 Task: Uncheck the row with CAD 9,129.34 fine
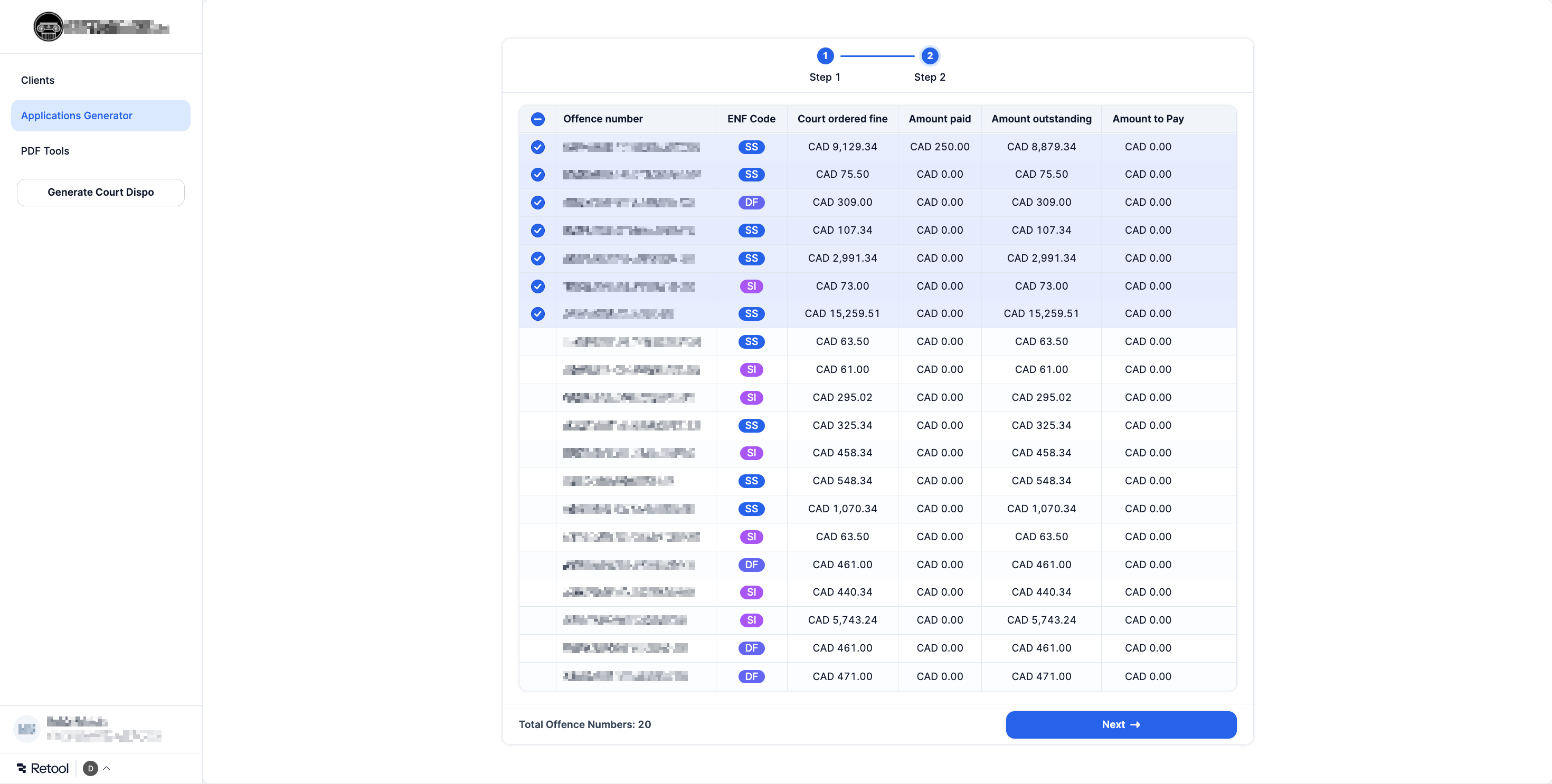pyautogui.click(x=537, y=147)
